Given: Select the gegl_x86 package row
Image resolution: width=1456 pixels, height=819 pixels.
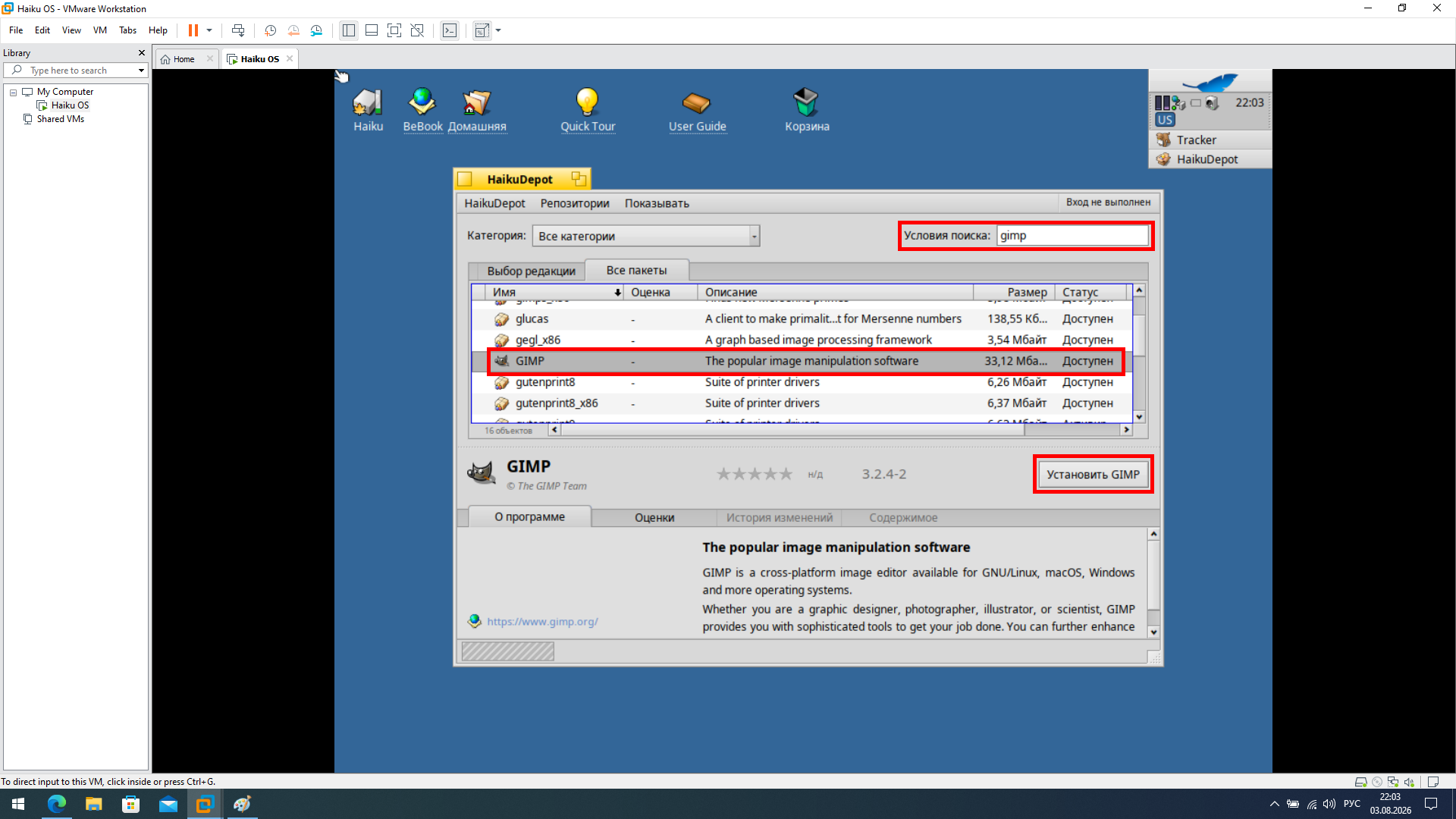Looking at the screenshot, I should coord(802,340).
